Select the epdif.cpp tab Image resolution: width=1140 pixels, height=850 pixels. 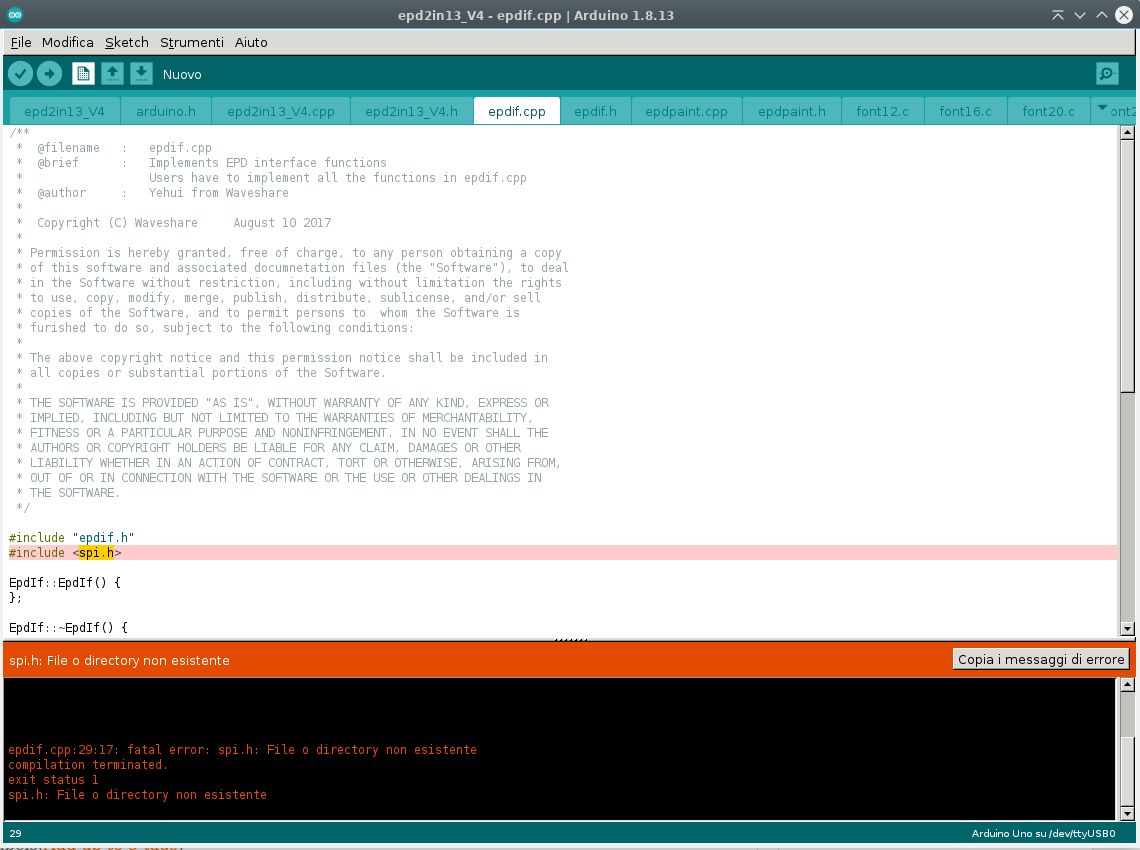click(517, 111)
